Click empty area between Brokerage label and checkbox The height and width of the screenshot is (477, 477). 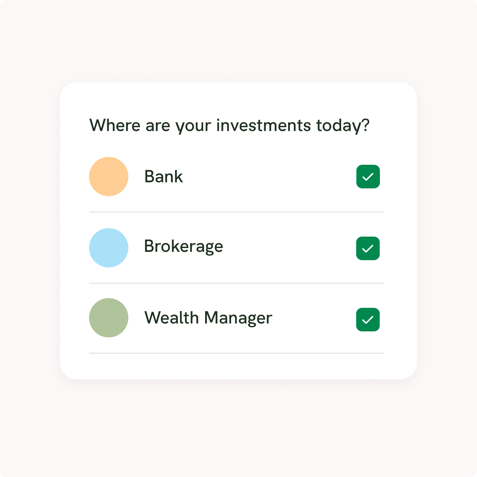(x=289, y=248)
